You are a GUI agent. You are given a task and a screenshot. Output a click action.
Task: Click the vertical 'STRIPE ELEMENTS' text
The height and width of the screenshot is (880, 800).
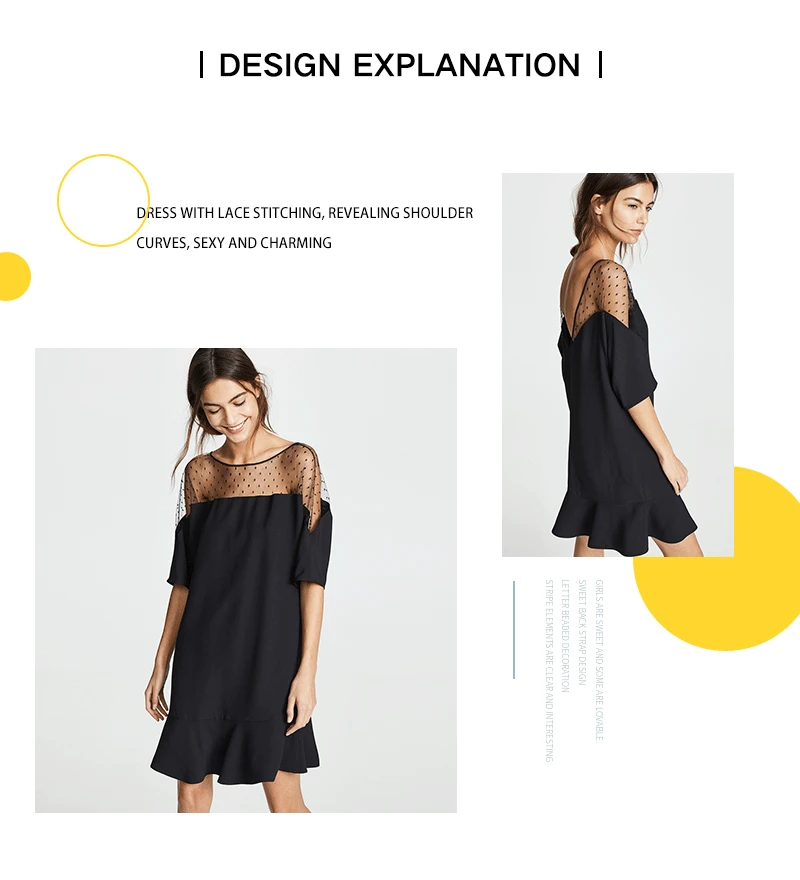coord(549,671)
